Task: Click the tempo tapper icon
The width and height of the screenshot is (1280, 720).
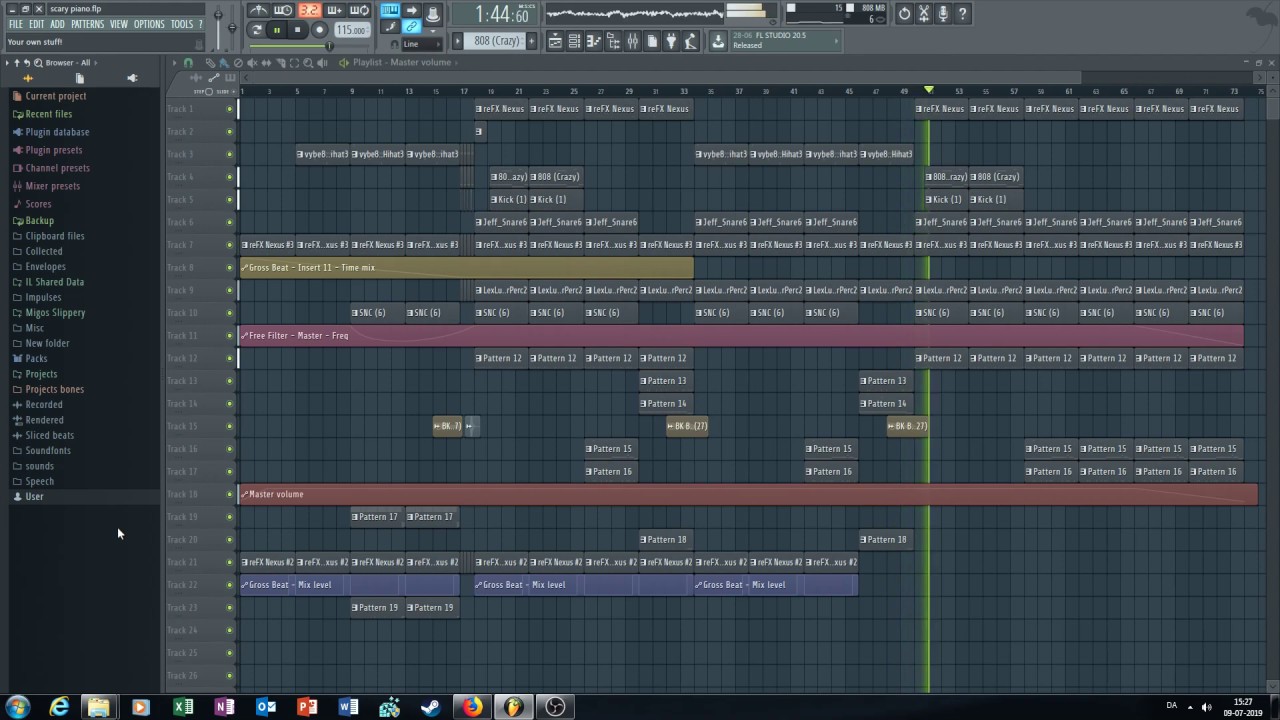Action: [x=691, y=41]
